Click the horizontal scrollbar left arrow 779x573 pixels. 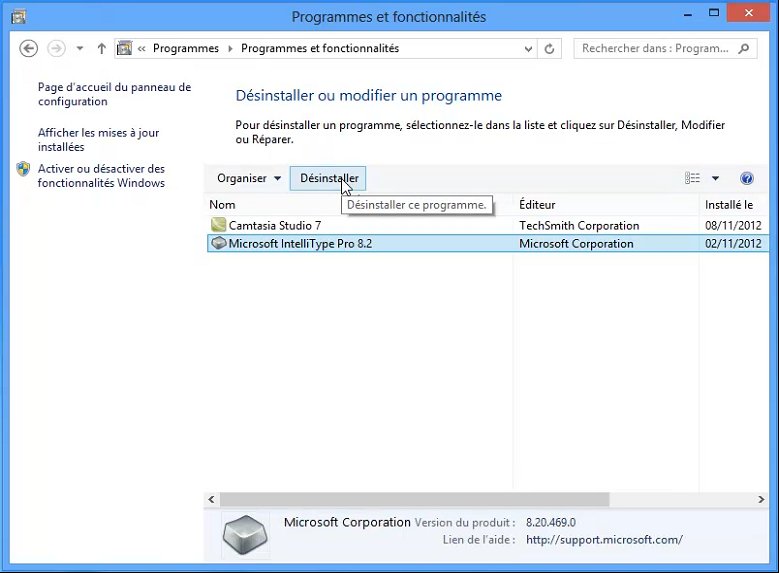point(212,499)
